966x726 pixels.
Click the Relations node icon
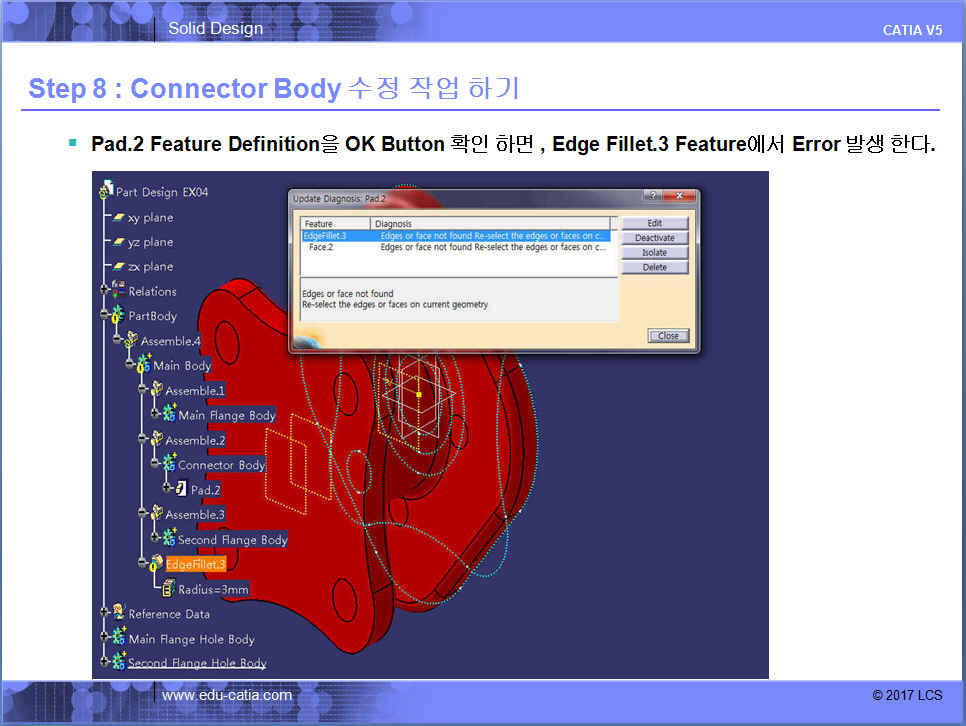pos(118,291)
